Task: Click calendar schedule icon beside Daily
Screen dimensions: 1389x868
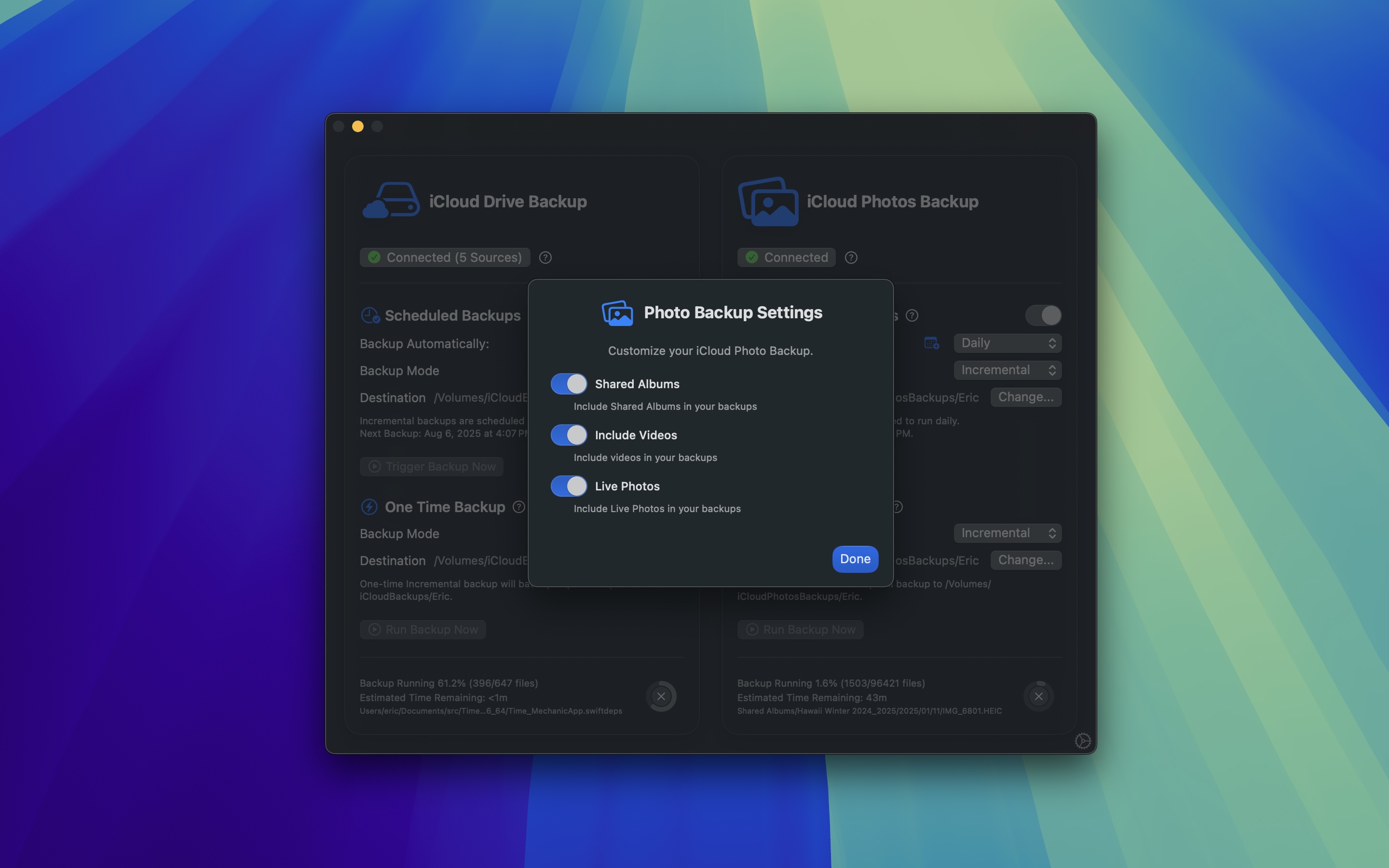Action: click(932, 343)
